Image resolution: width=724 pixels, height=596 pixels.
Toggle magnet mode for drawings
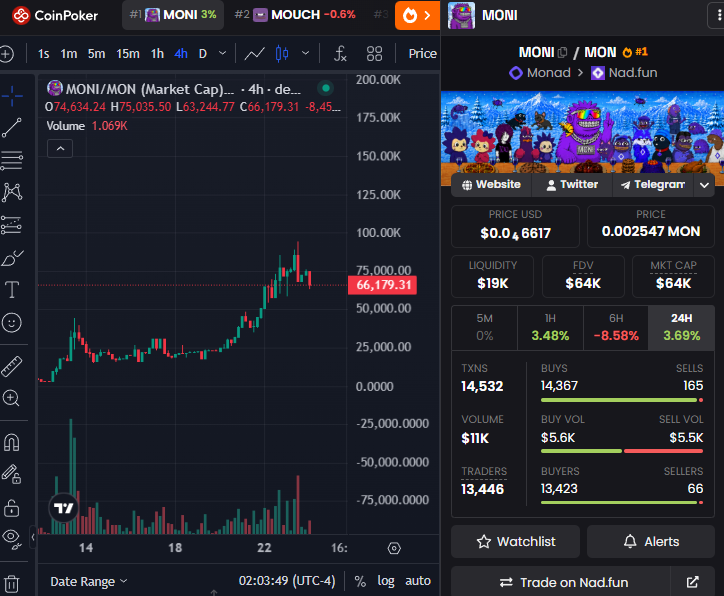click(12, 442)
